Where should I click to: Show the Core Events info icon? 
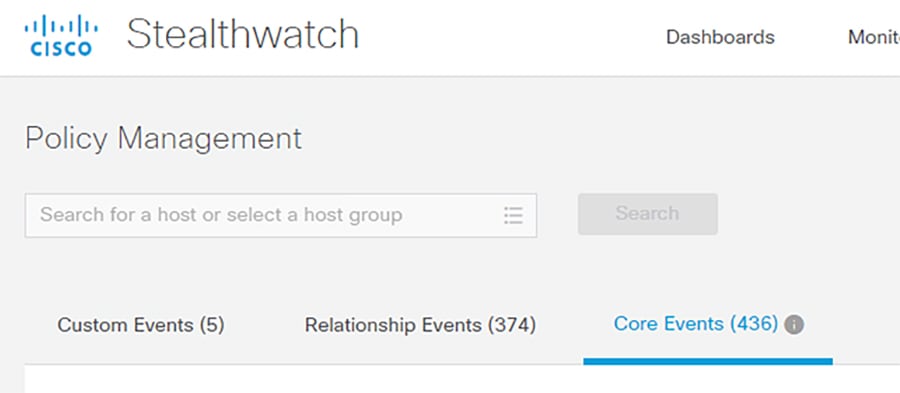point(794,325)
